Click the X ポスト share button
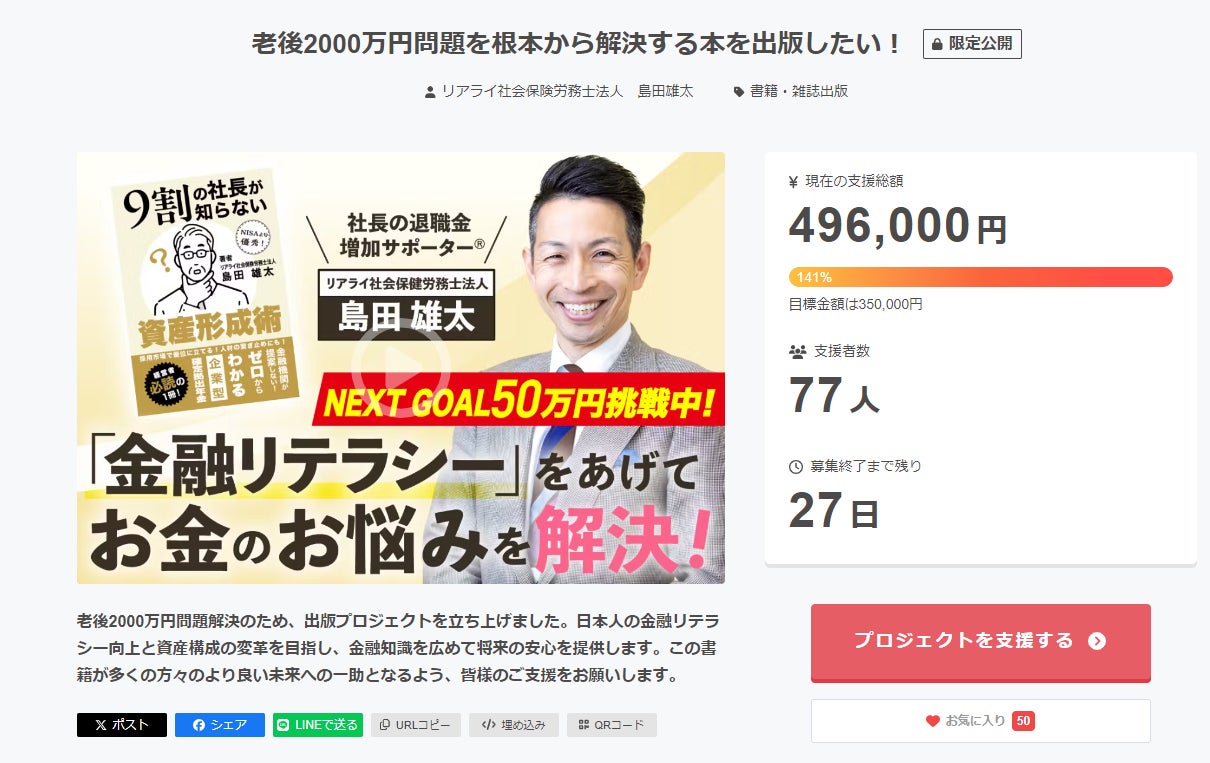The image size is (1210, 763). click(x=122, y=725)
